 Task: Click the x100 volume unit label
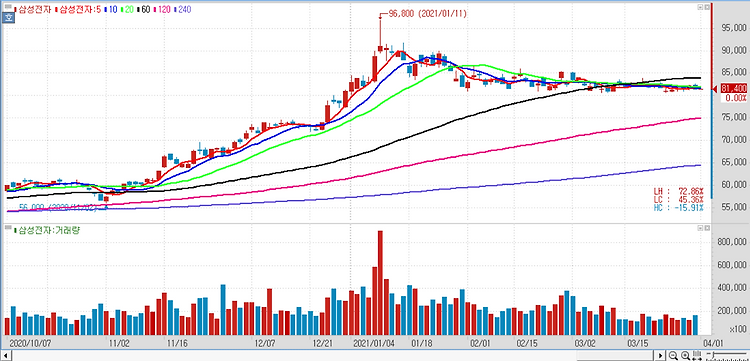(x=739, y=330)
